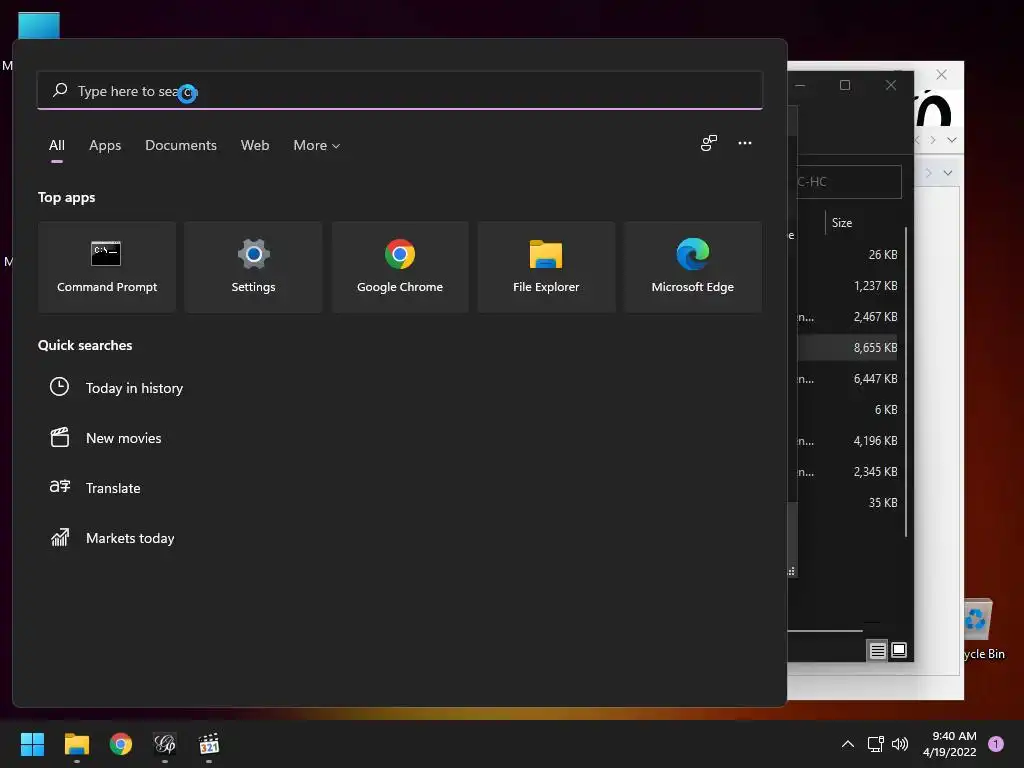The height and width of the screenshot is (768, 1024).
Task: Select the 26 KB file row
Action: click(x=847, y=255)
